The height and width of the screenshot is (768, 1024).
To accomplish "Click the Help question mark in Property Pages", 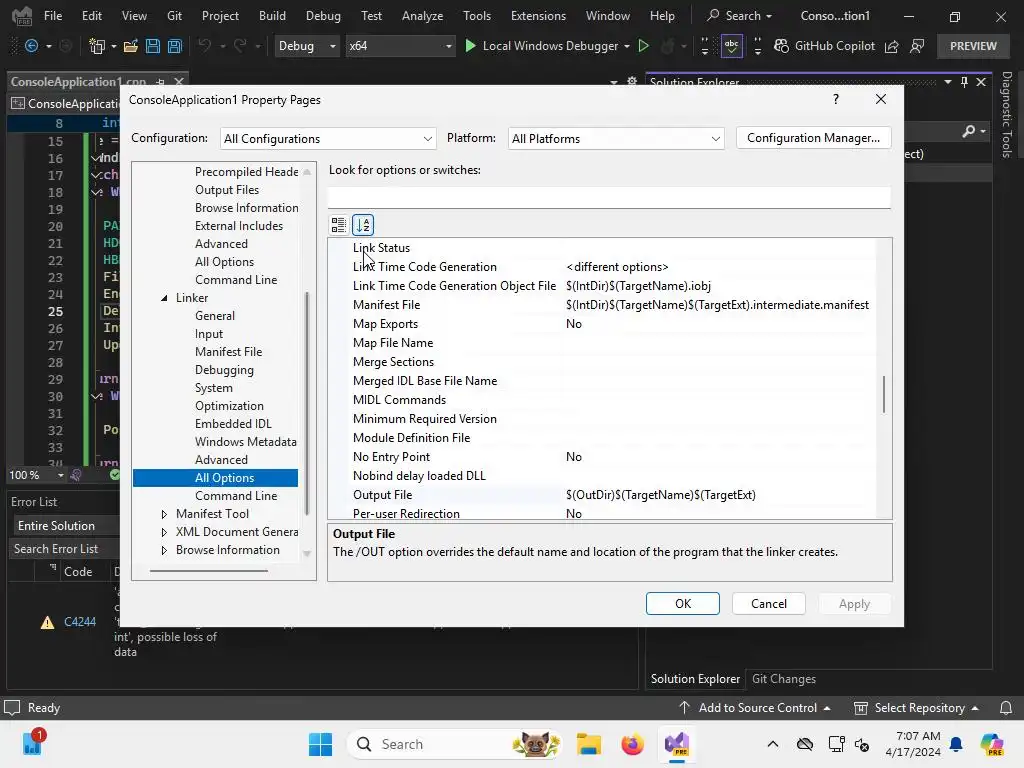I will pyautogui.click(x=835, y=99).
